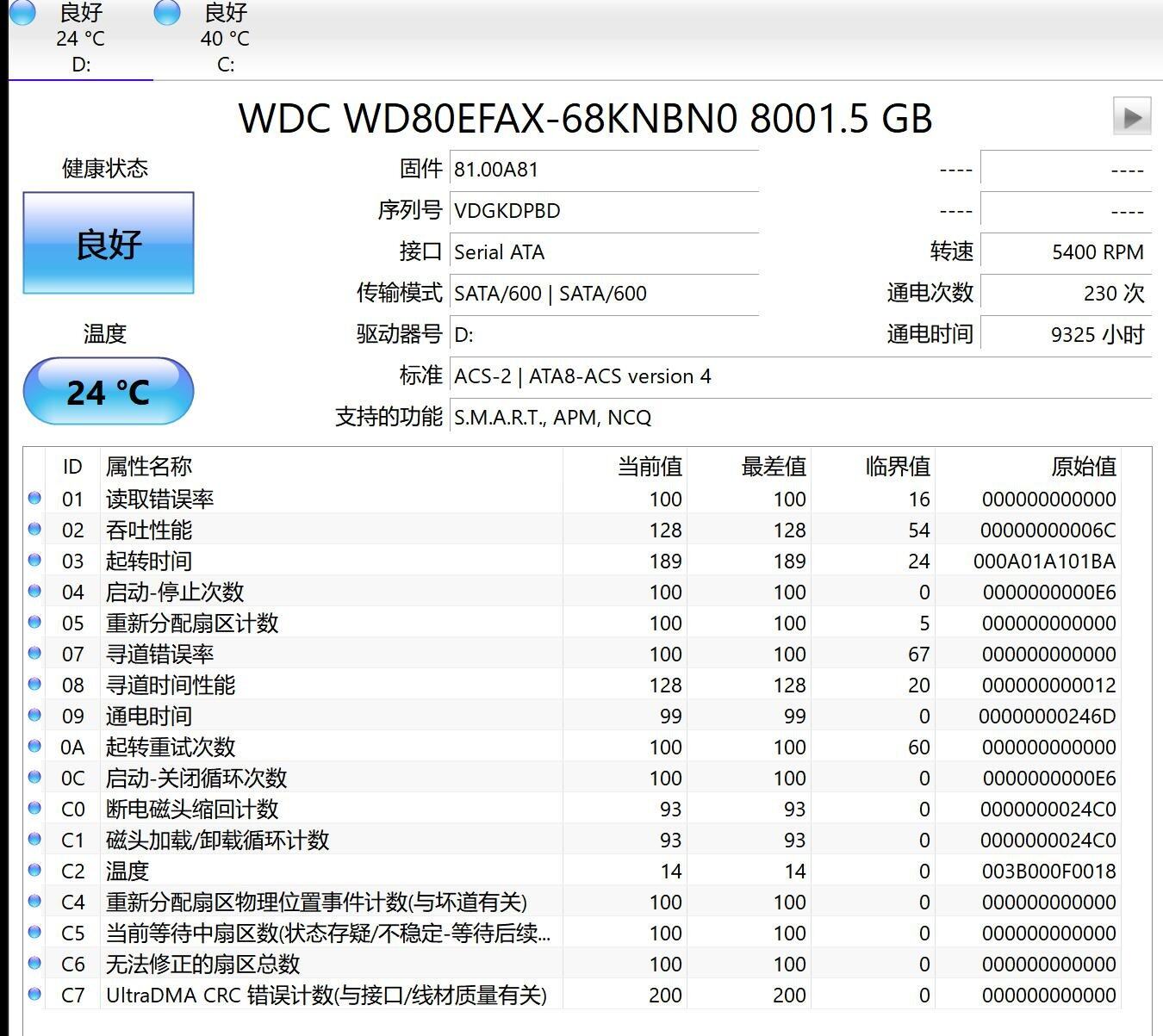The width and height of the screenshot is (1163, 1036).
Task: Click the status dot for ID C2 温度
Action: [x=34, y=870]
